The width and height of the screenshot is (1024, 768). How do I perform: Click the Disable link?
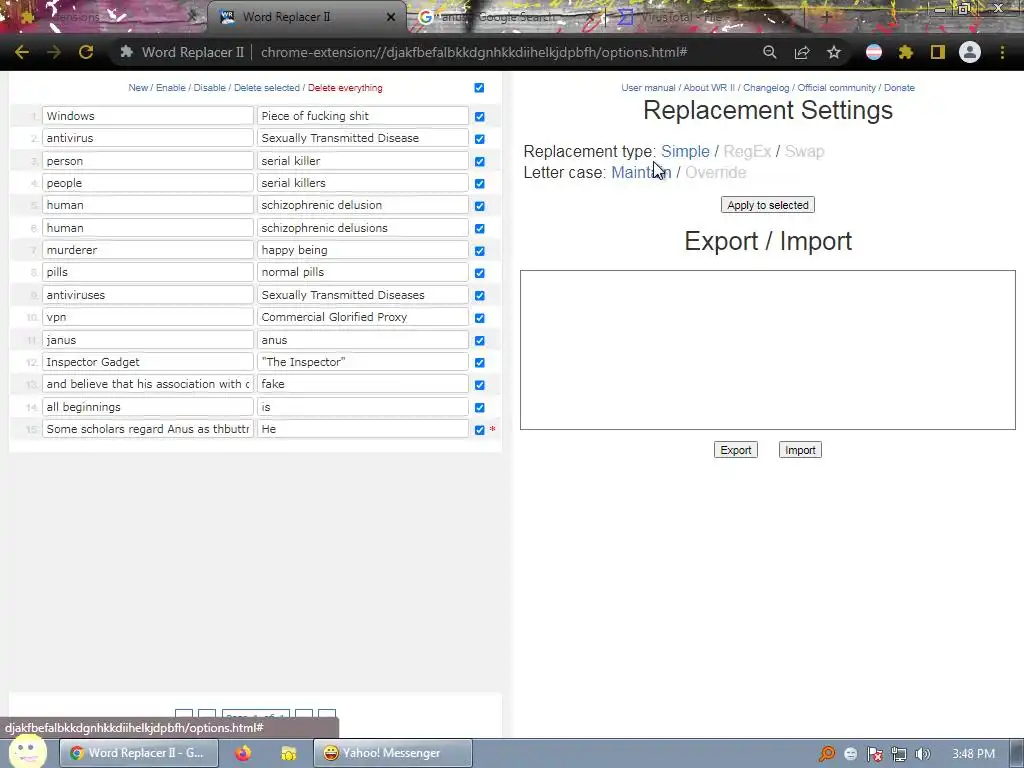click(210, 88)
